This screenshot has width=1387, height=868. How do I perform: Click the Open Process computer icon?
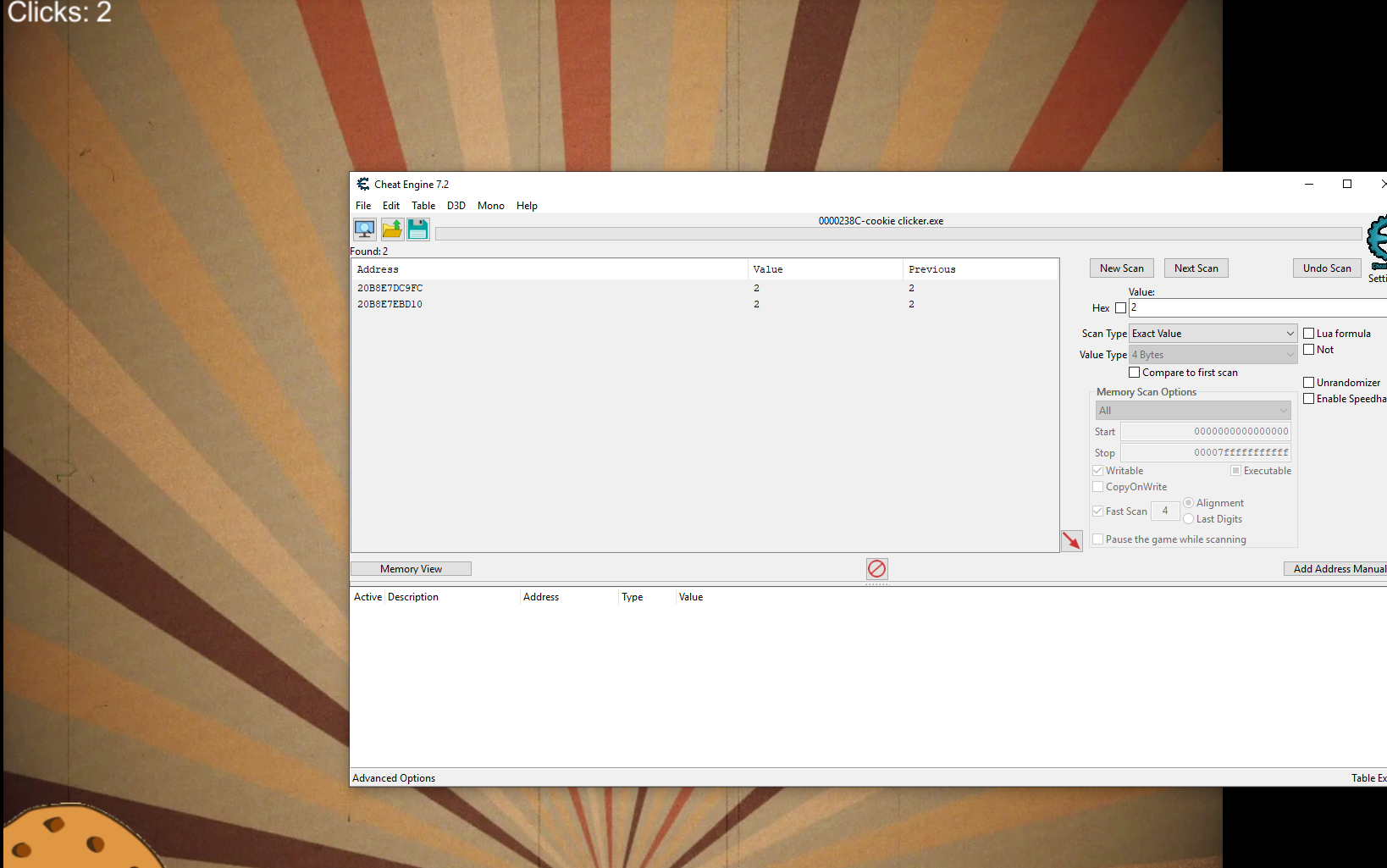(364, 229)
